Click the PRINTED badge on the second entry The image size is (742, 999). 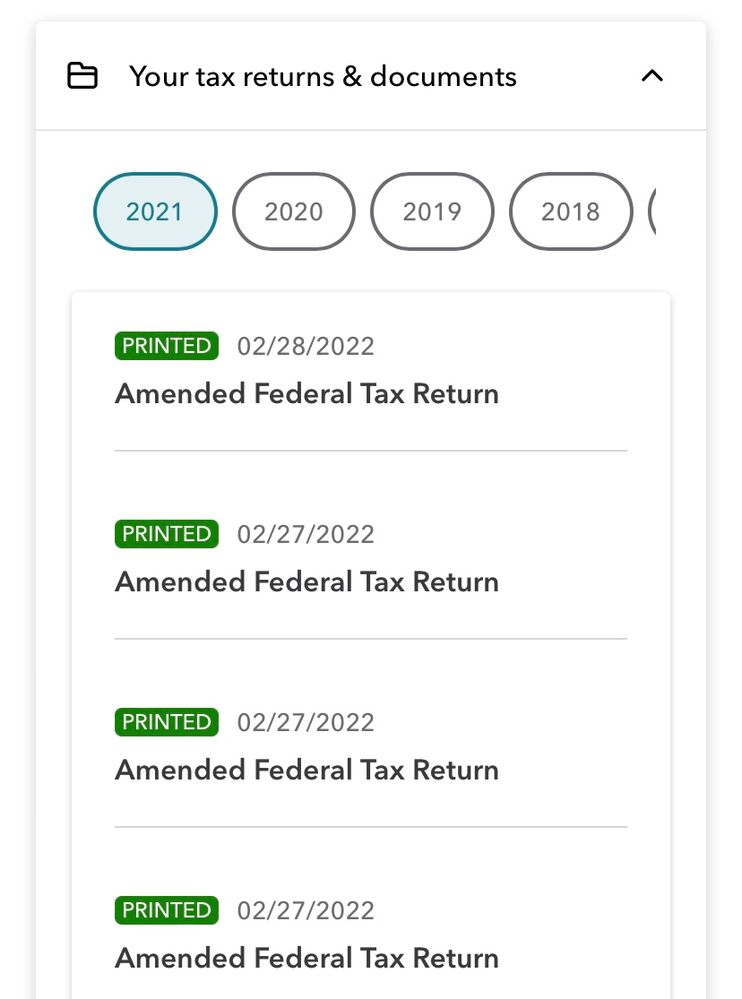point(166,534)
